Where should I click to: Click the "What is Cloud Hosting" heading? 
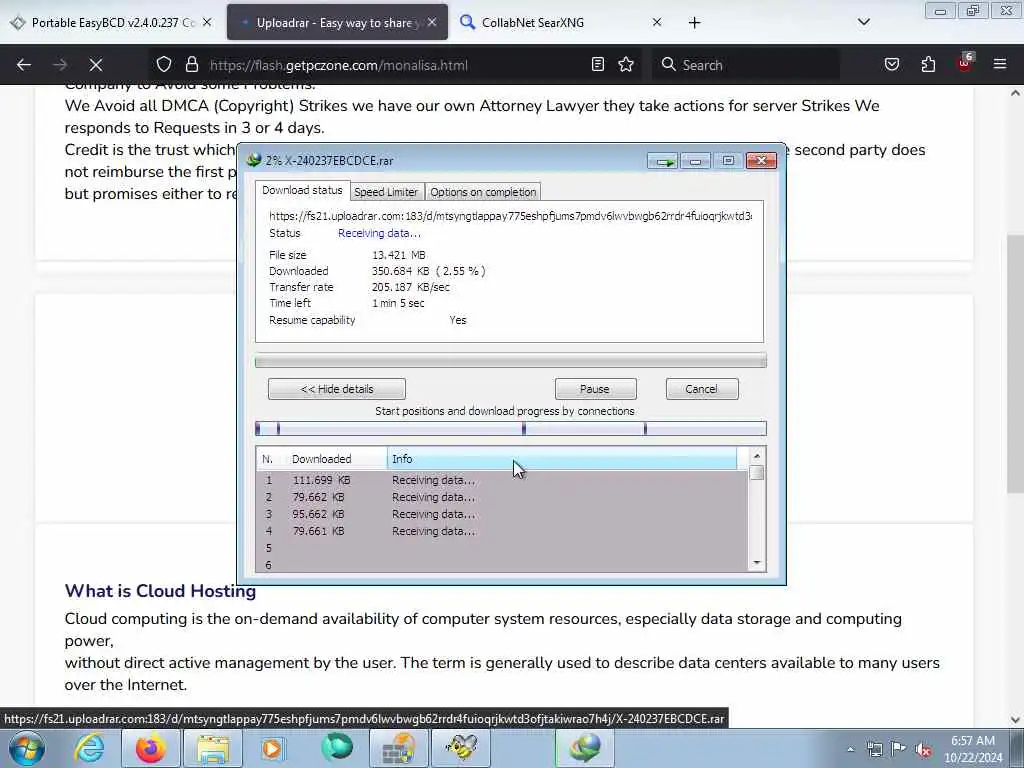click(160, 590)
